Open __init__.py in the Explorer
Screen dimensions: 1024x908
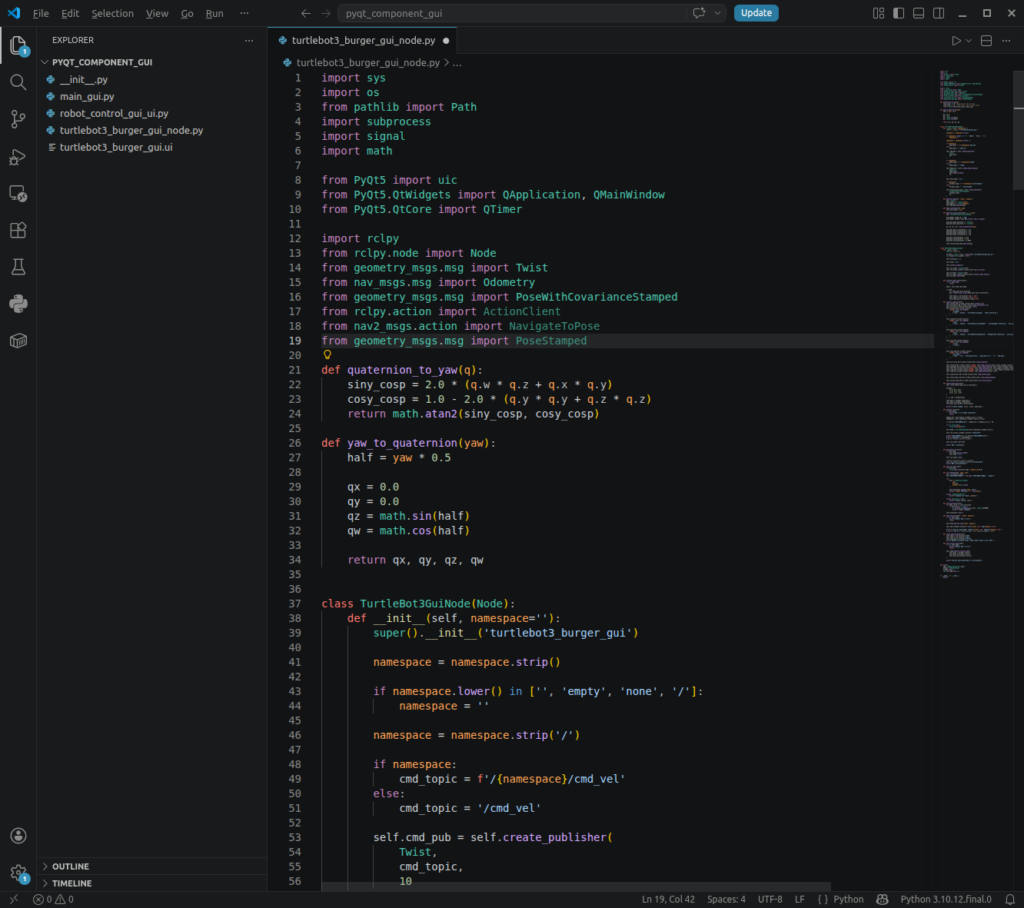point(152,80)
